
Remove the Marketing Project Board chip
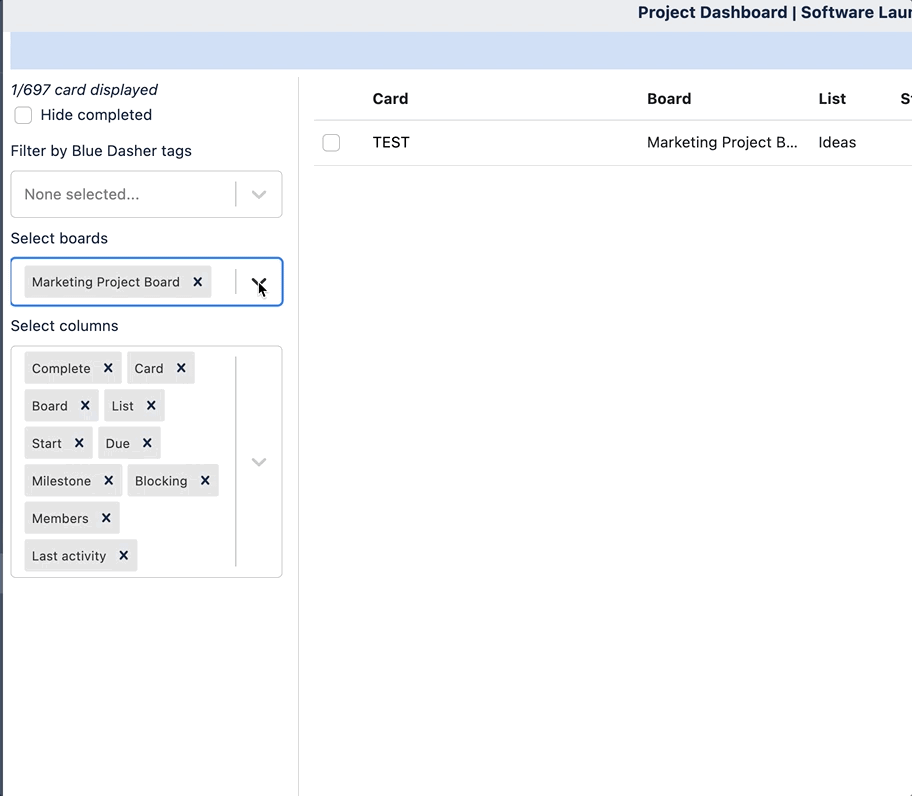pyautogui.click(x=197, y=282)
